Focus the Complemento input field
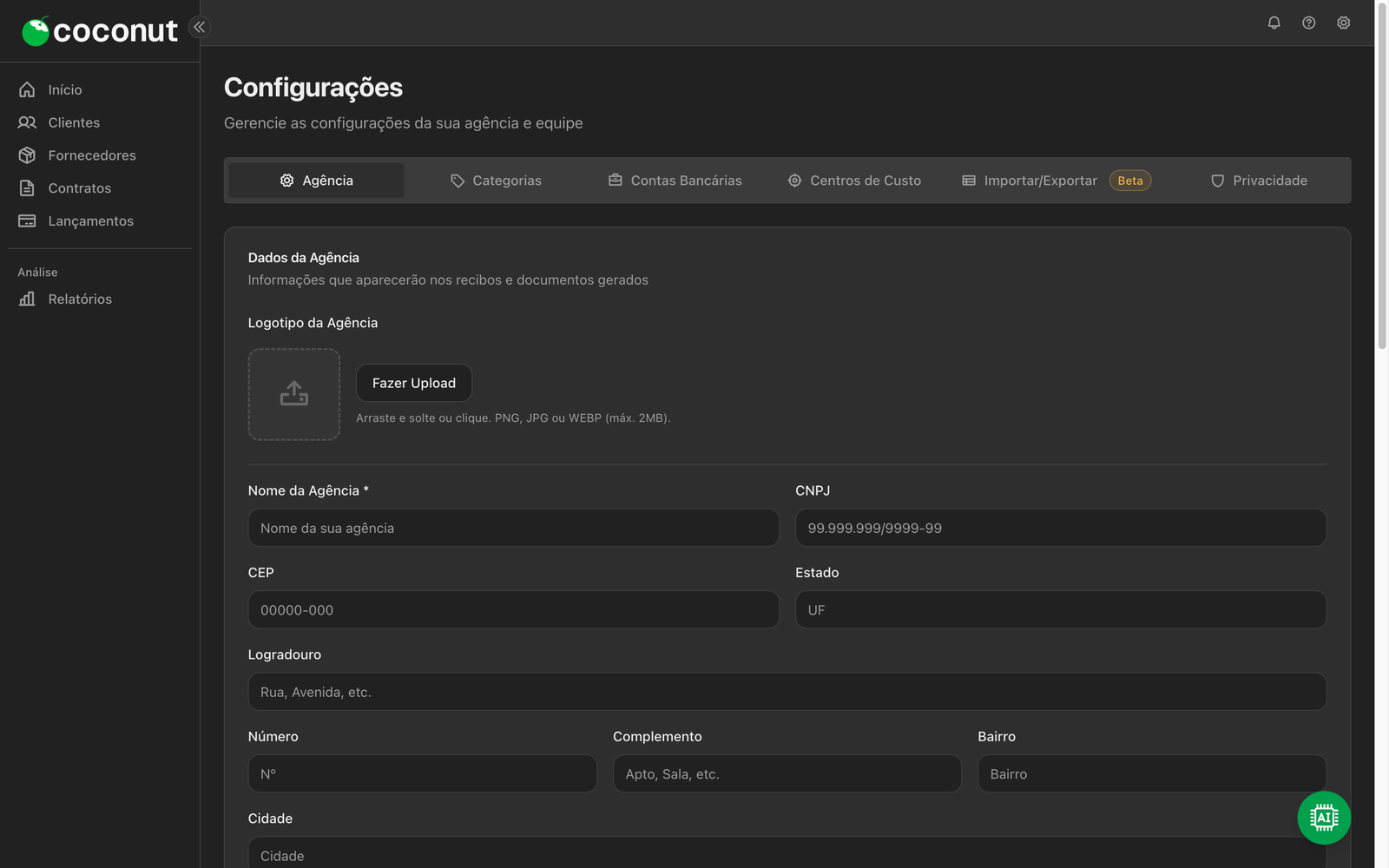The width and height of the screenshot is (1389, 868). [787, 773]
